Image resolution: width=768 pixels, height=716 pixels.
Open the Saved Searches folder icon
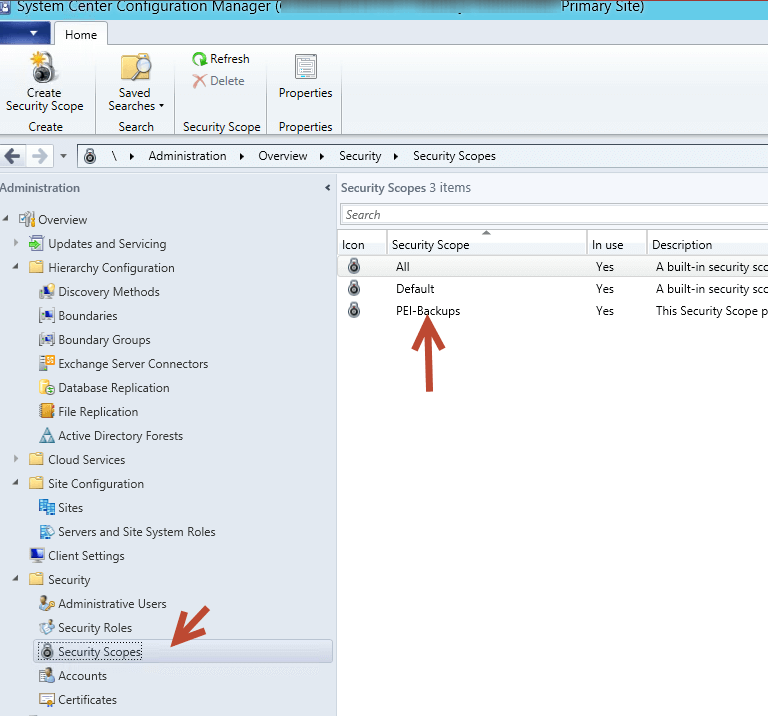[x=136, y=67]
